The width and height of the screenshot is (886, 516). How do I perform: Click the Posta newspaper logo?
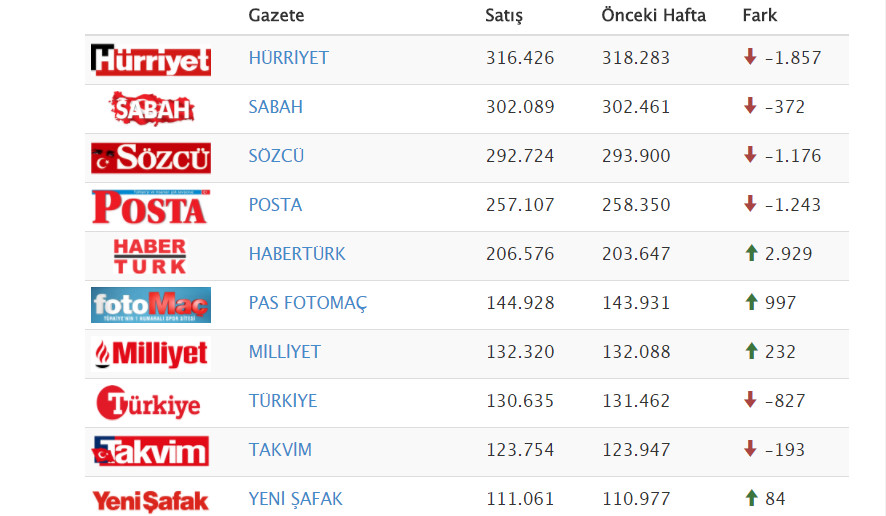point(151,207)
